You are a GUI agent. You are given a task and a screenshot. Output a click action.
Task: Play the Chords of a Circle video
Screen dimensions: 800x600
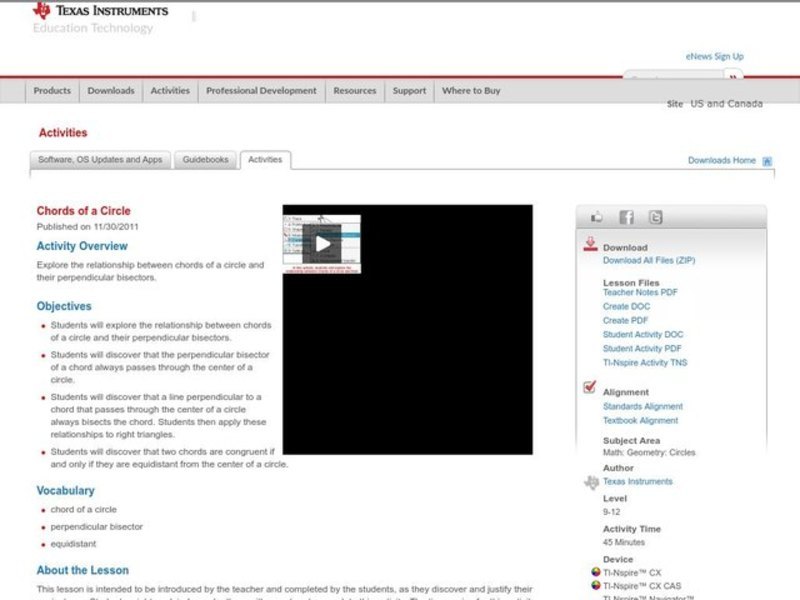click(322, 243)
